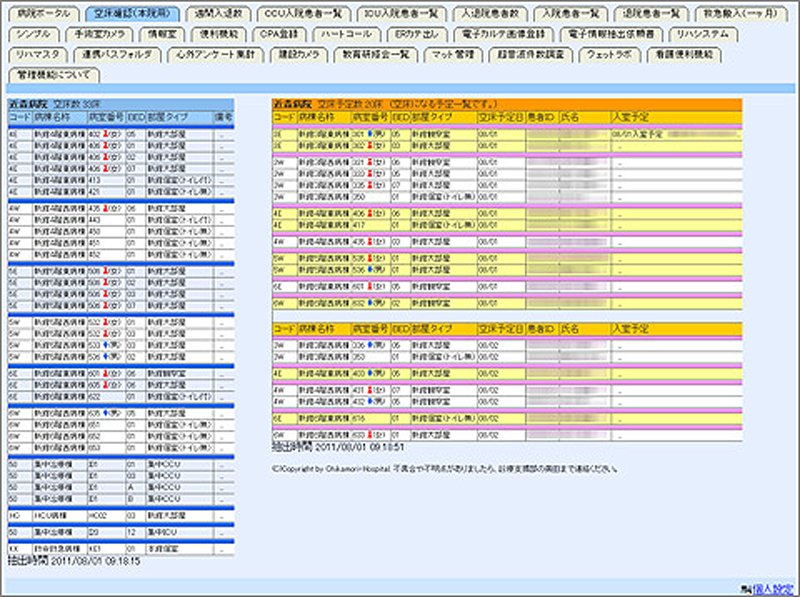The width and height of the screenshot is (800, 597).
Task: Click female icon for 3W room 335, scheduled vacancy table
Action: pos(370,185)
